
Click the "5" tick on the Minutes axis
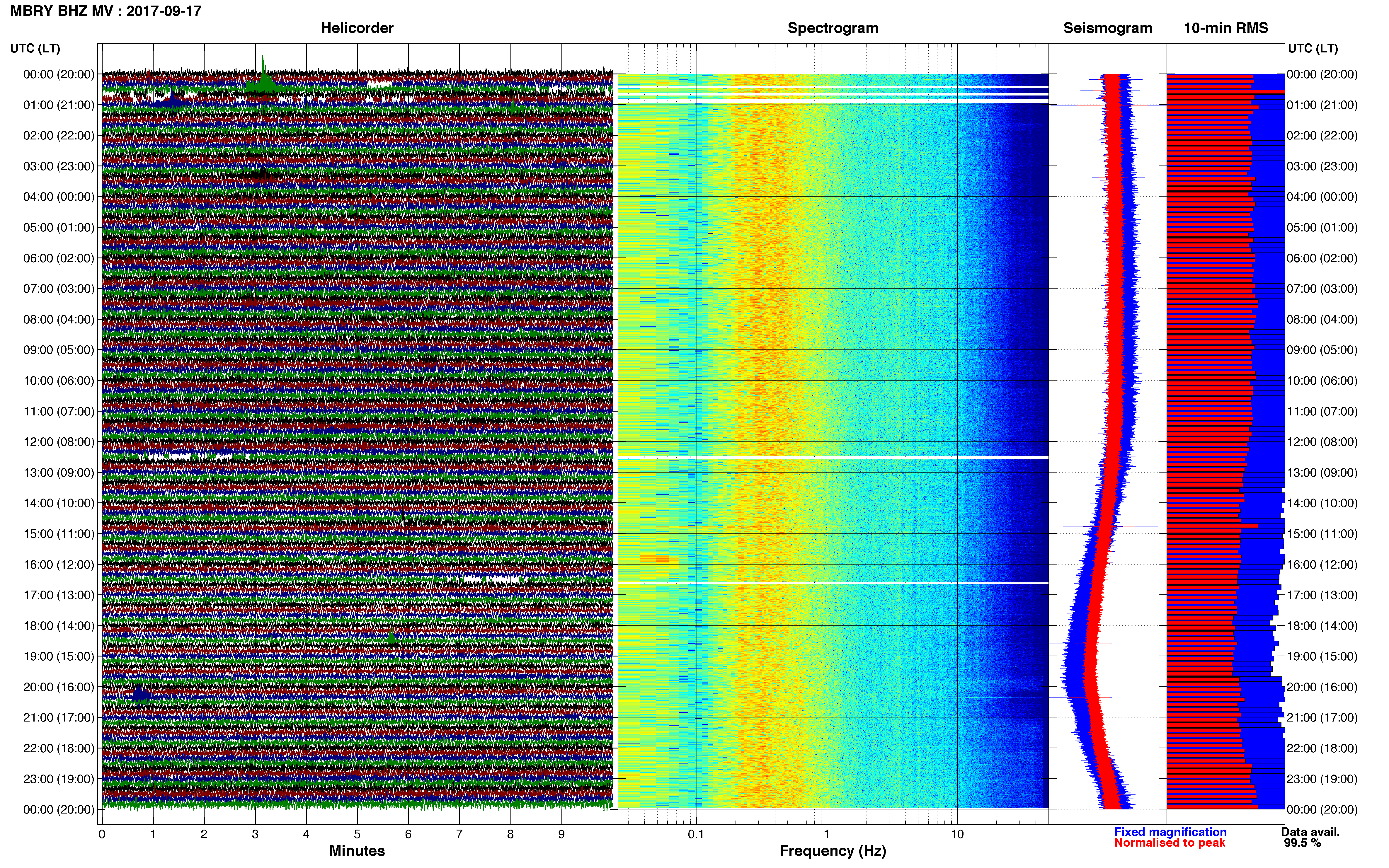pyautogui.click(x=357, y=835)
